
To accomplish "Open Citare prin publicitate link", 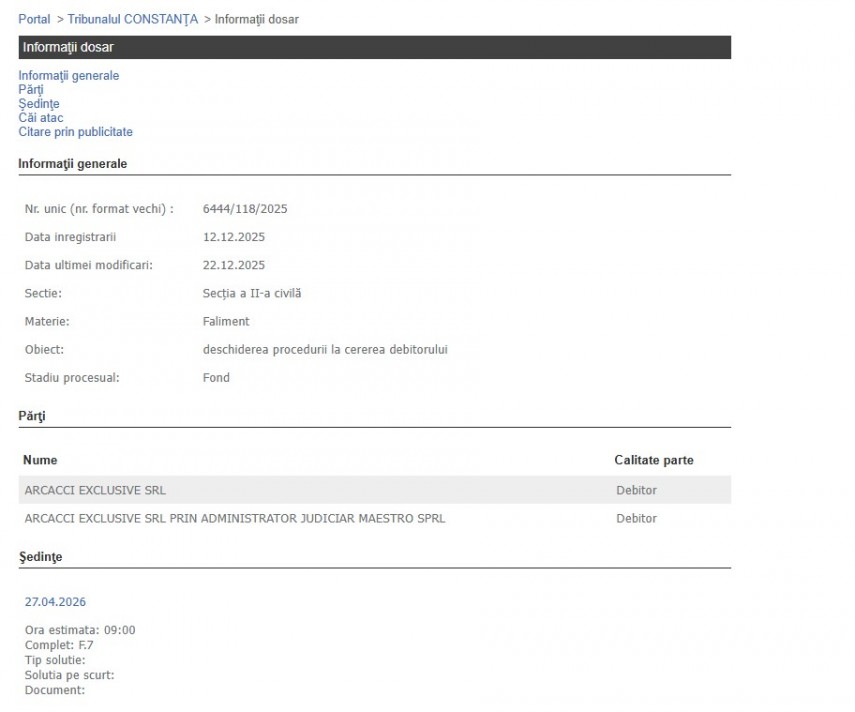I will tap(75, 132).
